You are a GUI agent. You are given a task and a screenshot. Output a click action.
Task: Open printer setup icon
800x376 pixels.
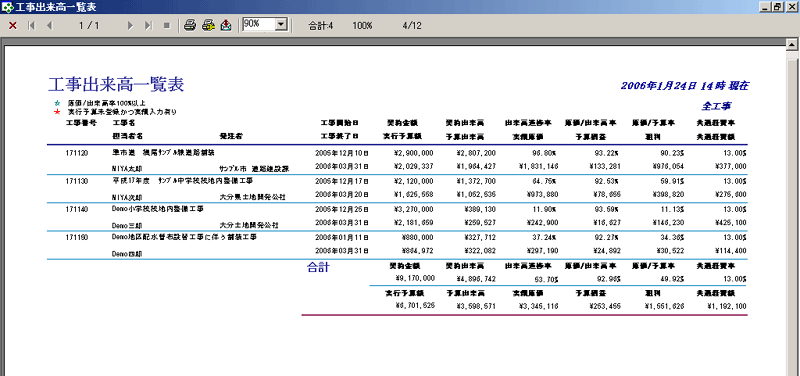click(x=208, y=26)
